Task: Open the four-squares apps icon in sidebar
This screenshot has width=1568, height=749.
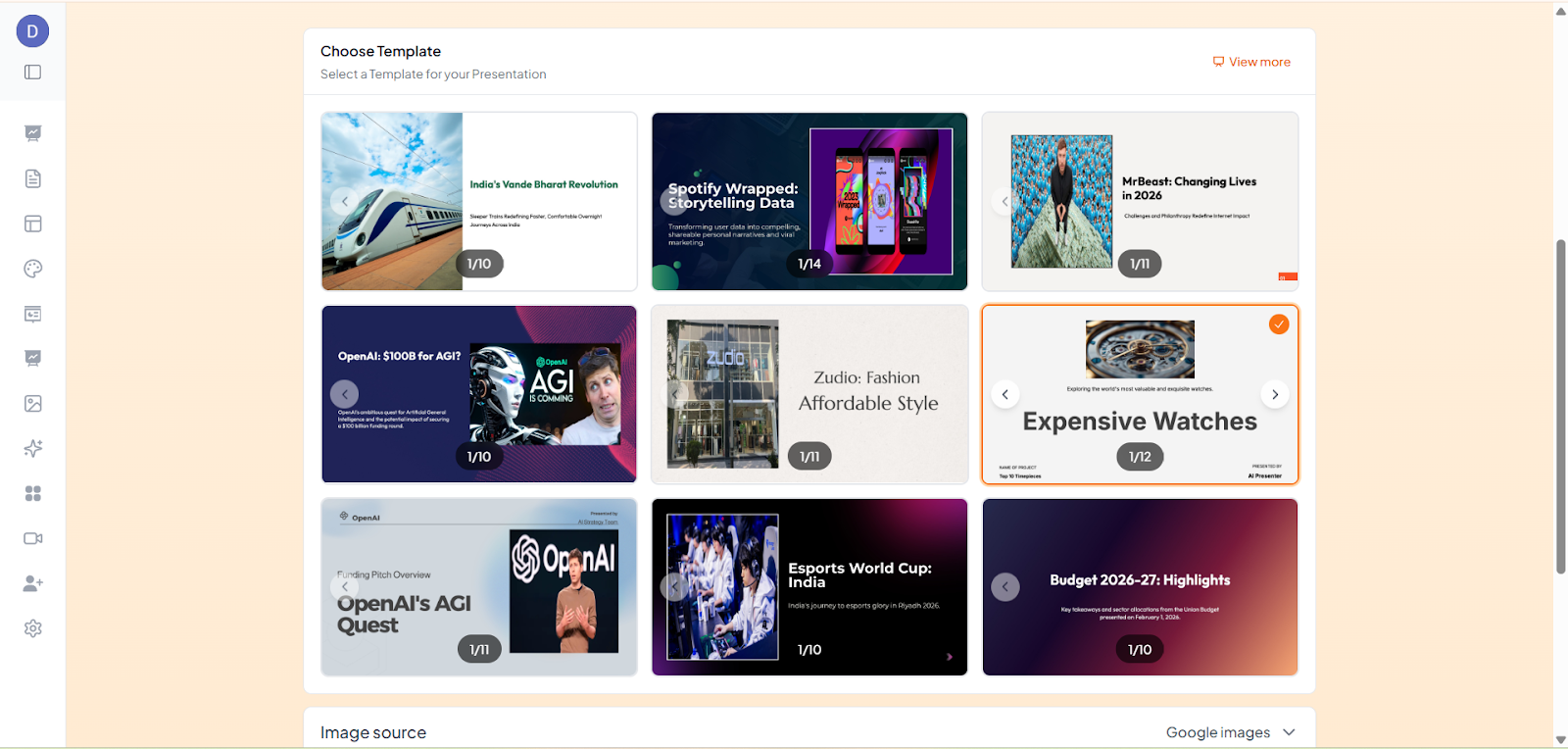Action: [x=33, y=493]
